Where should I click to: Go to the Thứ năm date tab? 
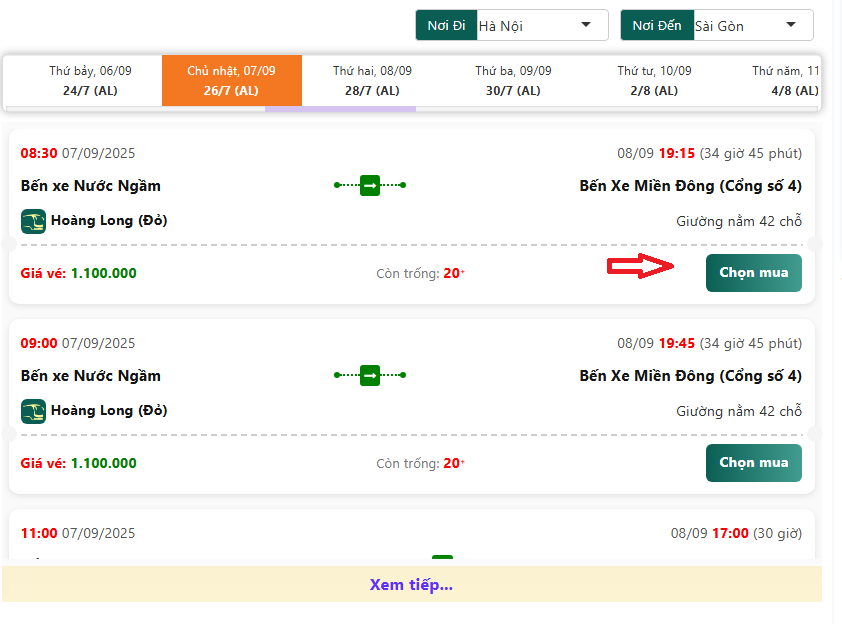pos(786,80)
